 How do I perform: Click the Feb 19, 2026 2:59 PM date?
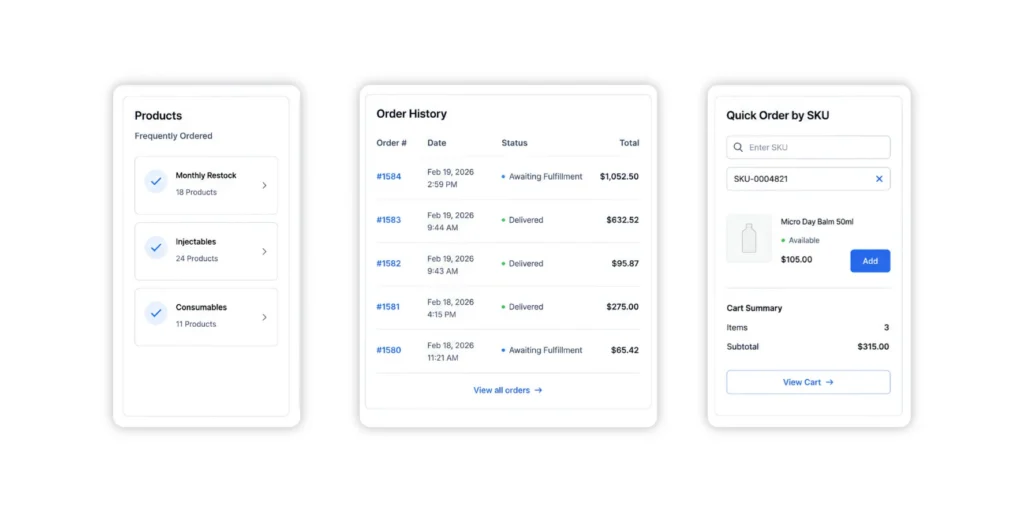(x=451, y=178)
